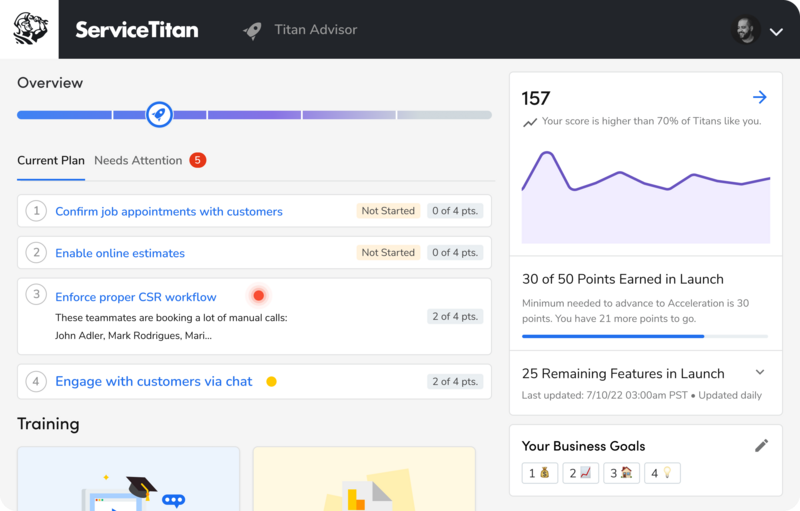The width and height of the screenshot is (800, 511).
Task: Click the trending line icon under score
Action: pyautogui.click(x=530, y=122)
